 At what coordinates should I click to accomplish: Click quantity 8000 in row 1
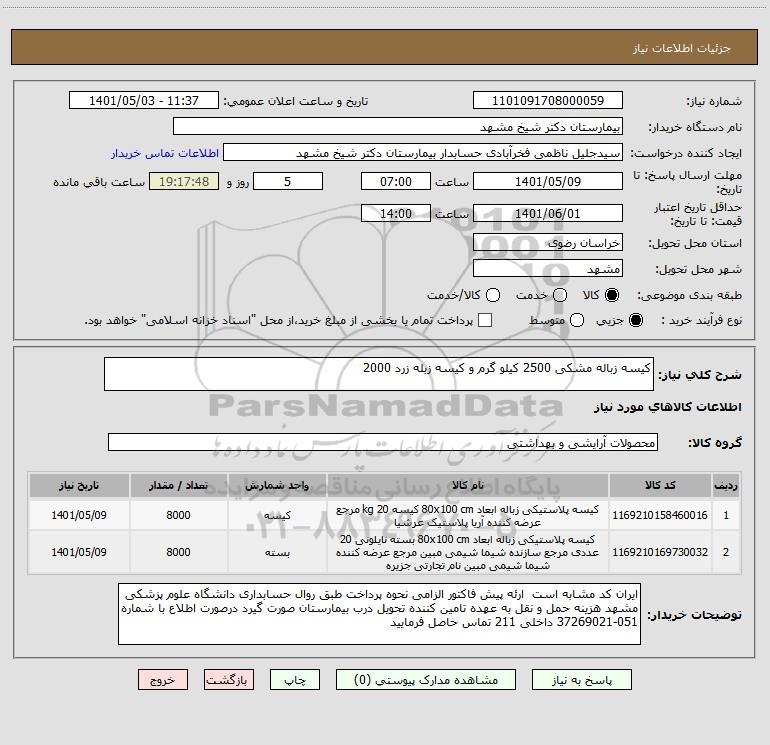[x=178, y=515]
